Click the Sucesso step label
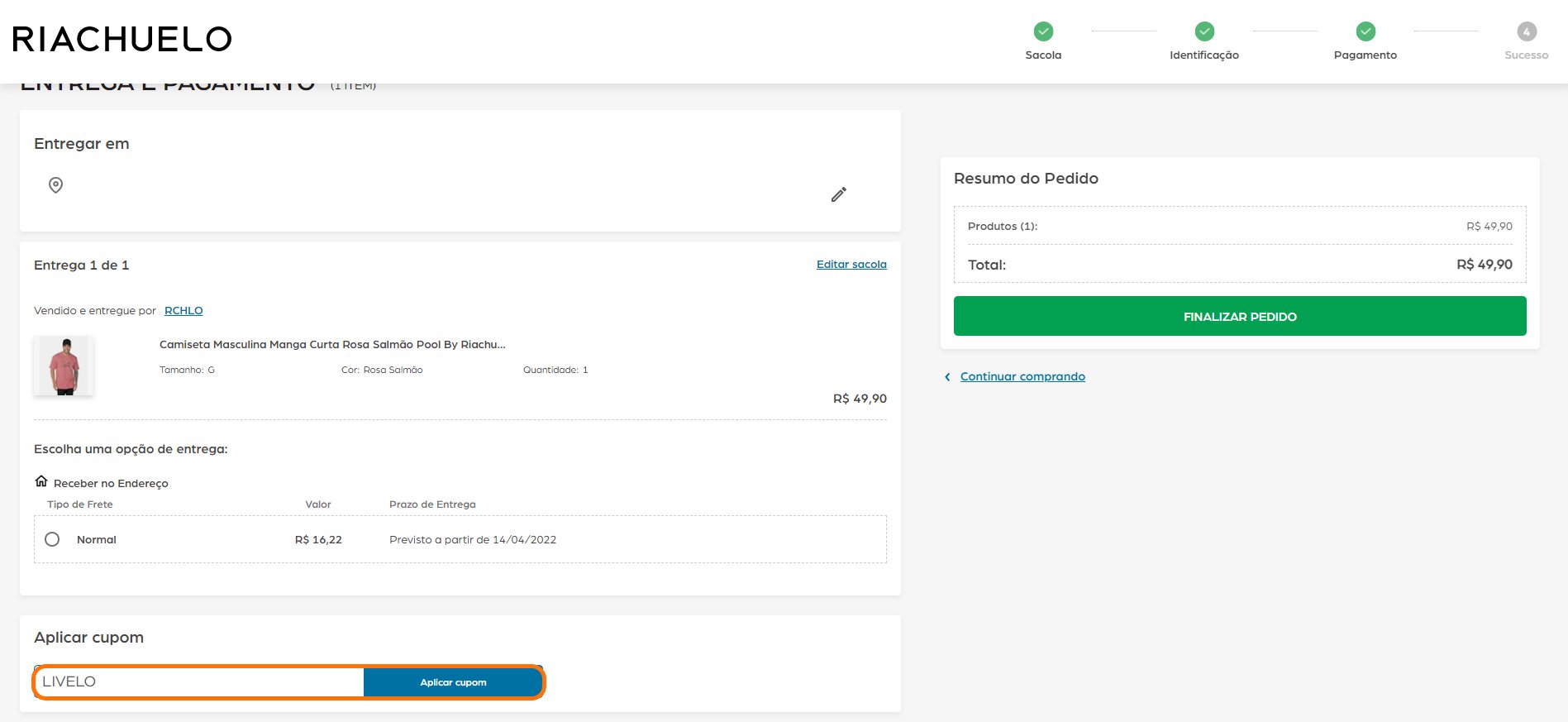 (x=1527, y=55)
